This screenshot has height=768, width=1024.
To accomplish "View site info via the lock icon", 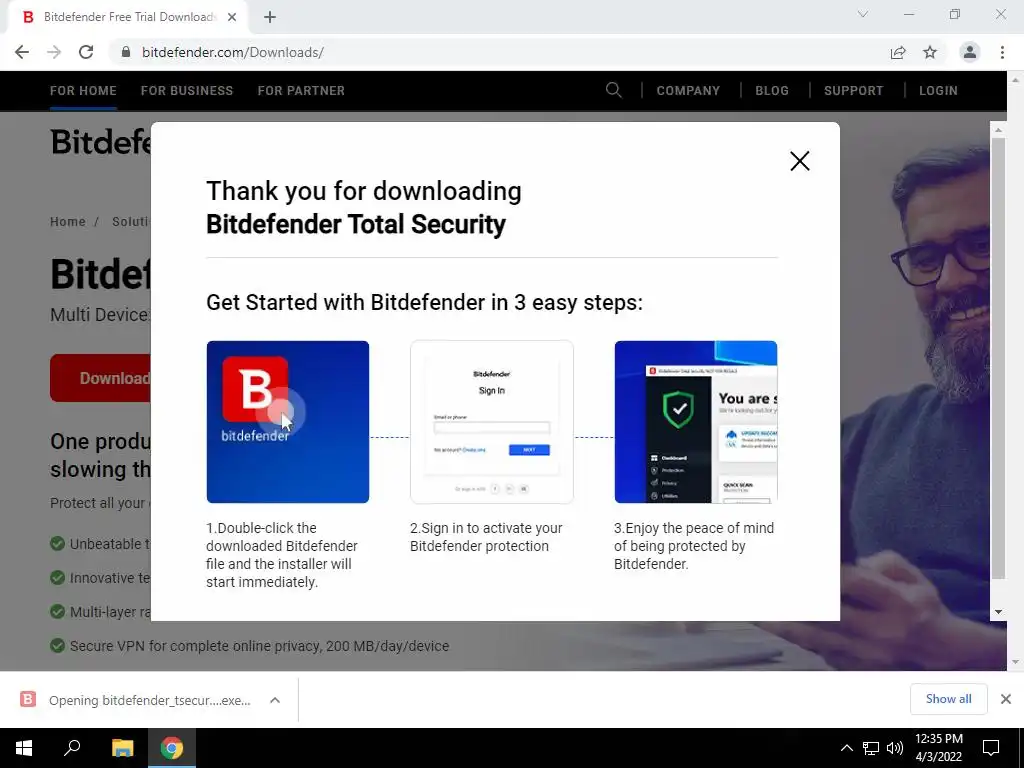I will tap(126, 52).
